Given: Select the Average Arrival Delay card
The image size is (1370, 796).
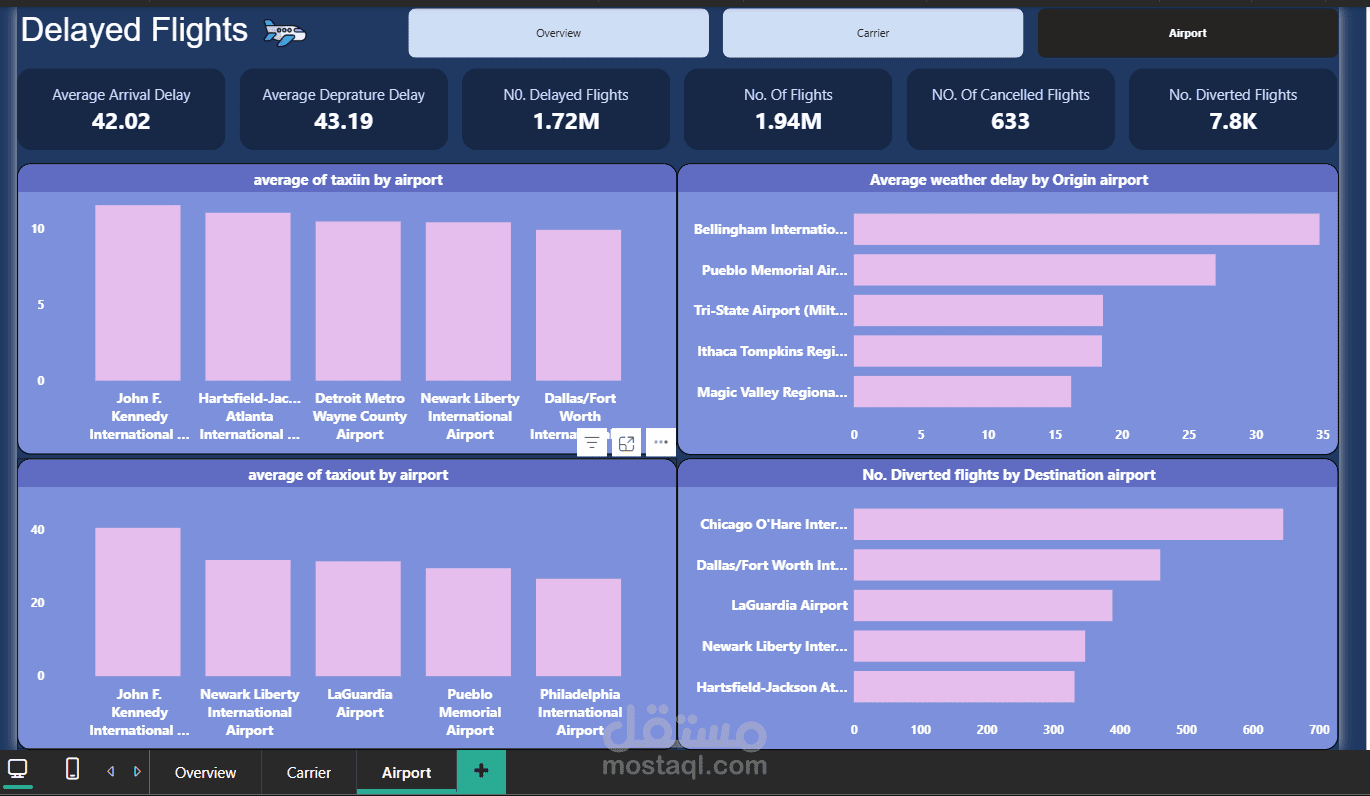Looking at the screenshot, I should point(120,109).
